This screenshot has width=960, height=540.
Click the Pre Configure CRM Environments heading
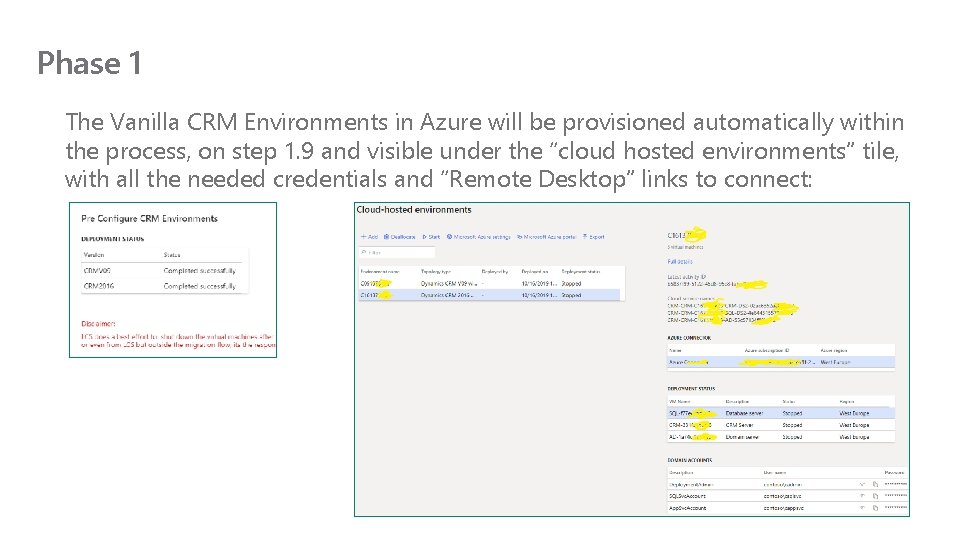click(149, 219)
